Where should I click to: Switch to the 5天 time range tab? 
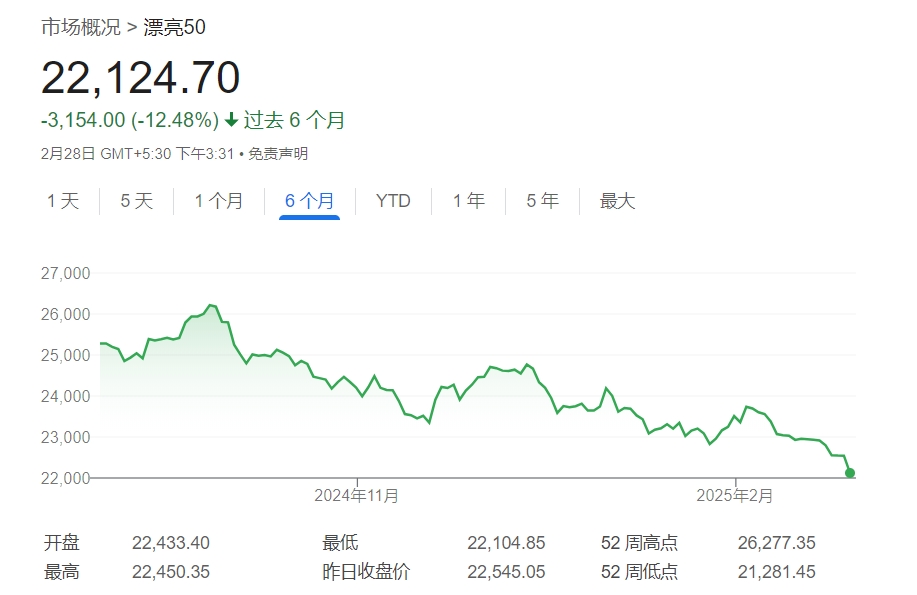point(135,200)
